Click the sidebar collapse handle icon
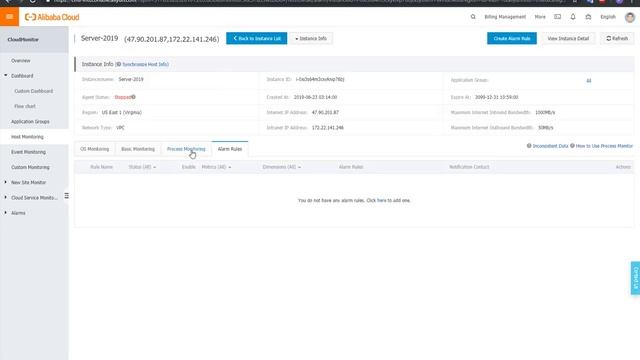This screenshot has height=360, width=640. tap(67, 196)
